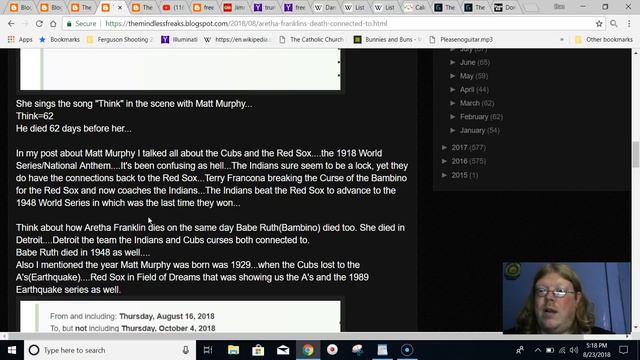Open the Wi-Fi network icon

562,350
